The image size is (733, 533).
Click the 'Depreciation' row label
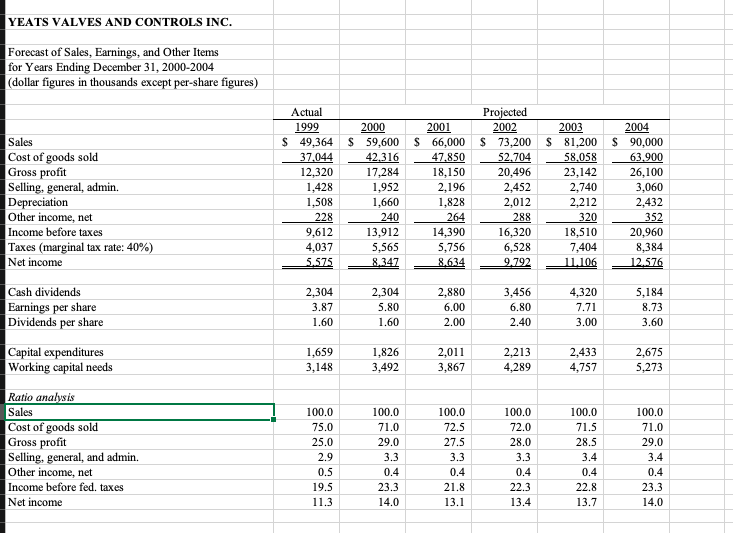38,202
